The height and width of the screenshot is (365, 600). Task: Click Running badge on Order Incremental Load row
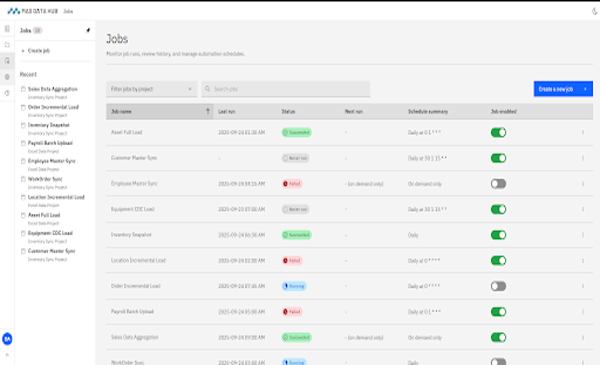pos(294,286)
